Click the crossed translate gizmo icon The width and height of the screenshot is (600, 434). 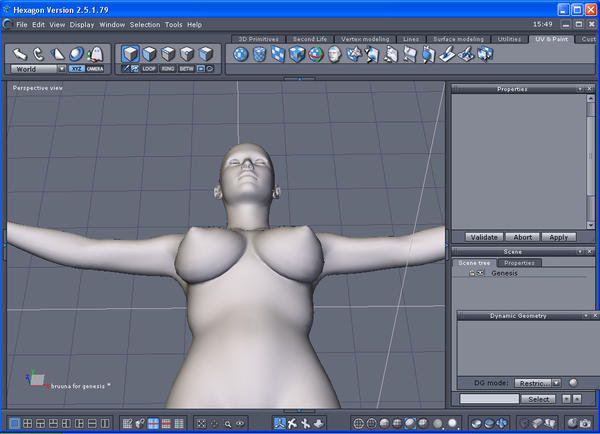coord(292,423)
